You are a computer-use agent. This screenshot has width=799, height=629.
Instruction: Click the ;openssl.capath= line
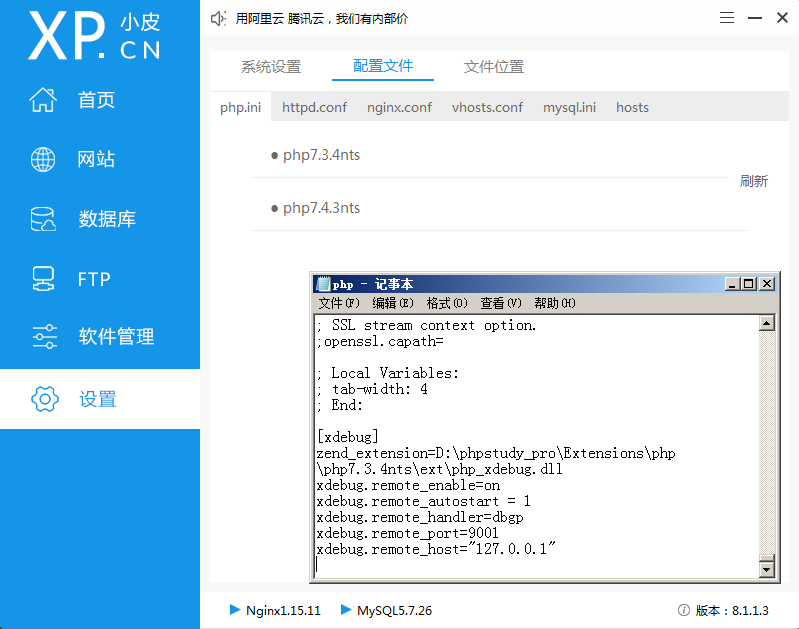coord(380,342)
